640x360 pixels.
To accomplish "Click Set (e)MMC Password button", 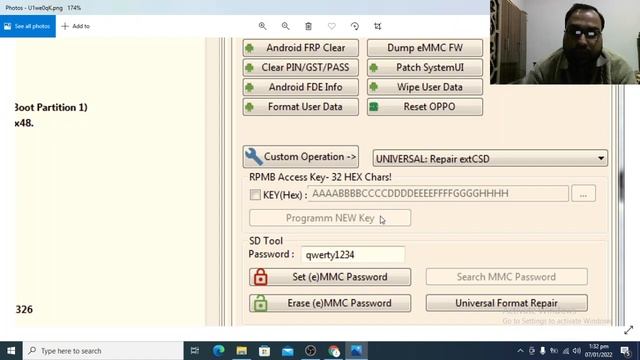I will pos(330,277).
